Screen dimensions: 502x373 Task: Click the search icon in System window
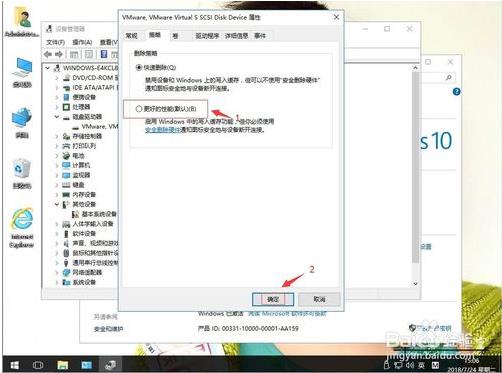pos(449,78)
